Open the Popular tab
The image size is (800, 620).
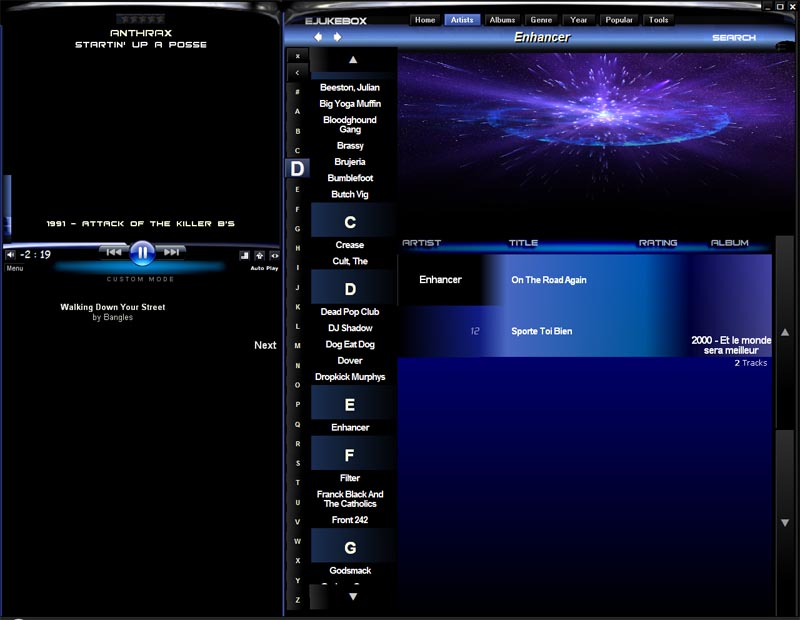[619, 20]
